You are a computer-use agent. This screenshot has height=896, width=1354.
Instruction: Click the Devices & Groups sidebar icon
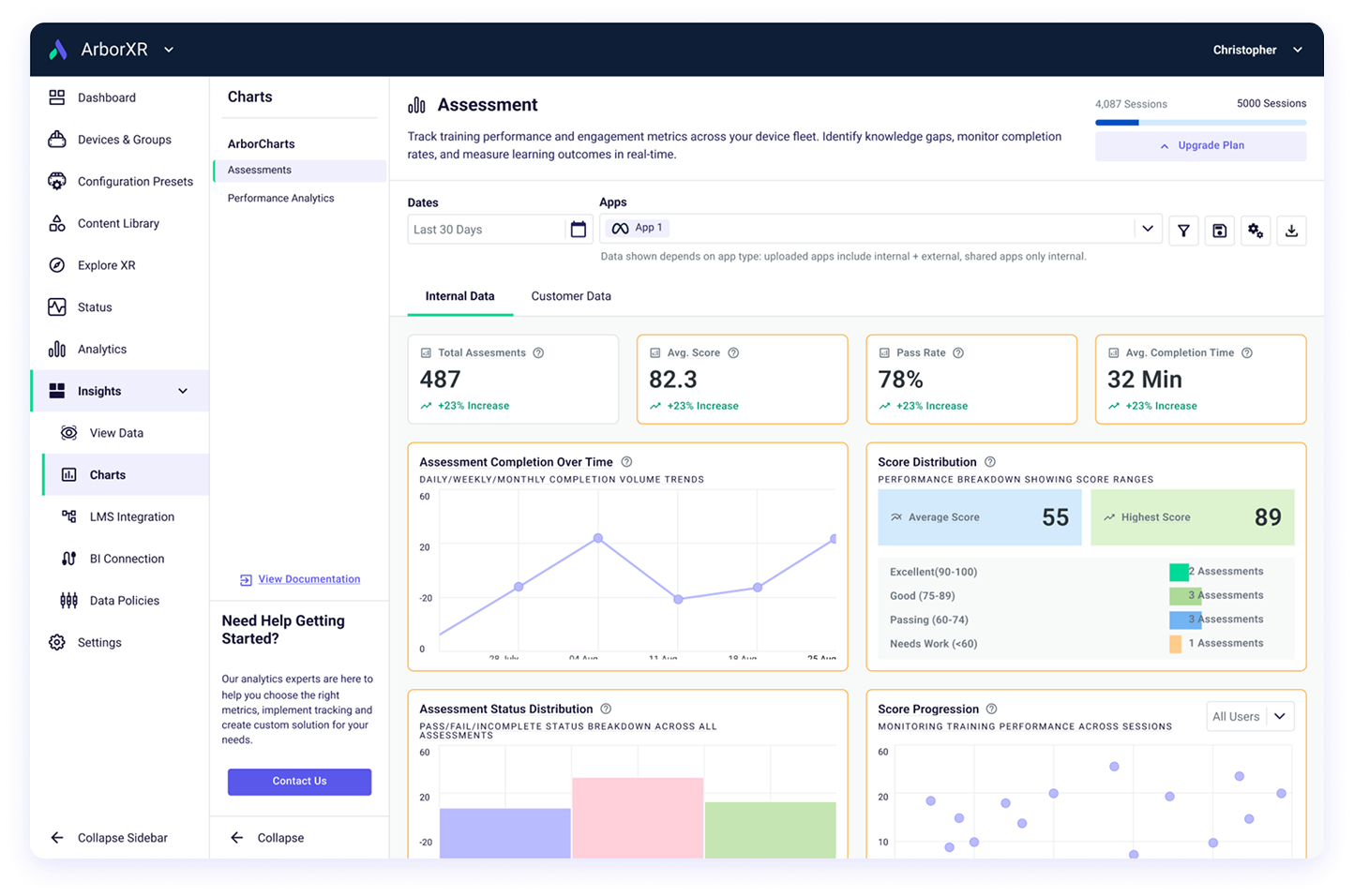(x=57, y=139)
